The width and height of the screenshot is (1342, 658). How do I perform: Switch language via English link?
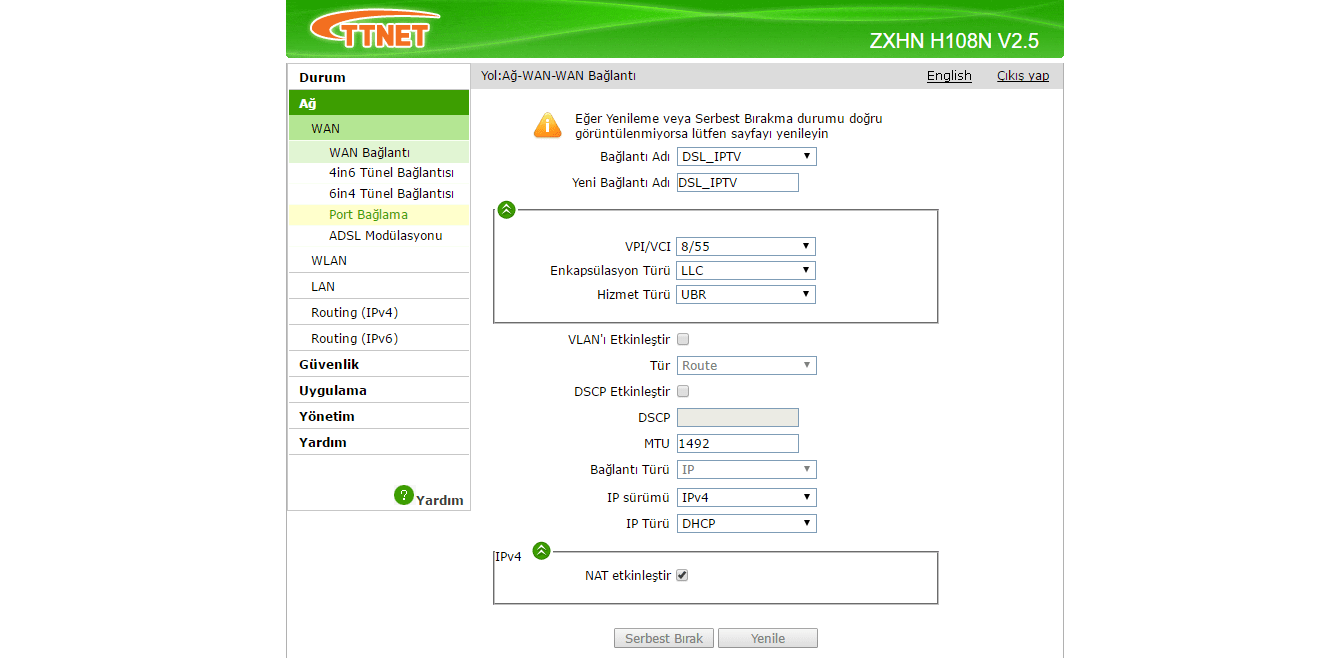(949, 76)
